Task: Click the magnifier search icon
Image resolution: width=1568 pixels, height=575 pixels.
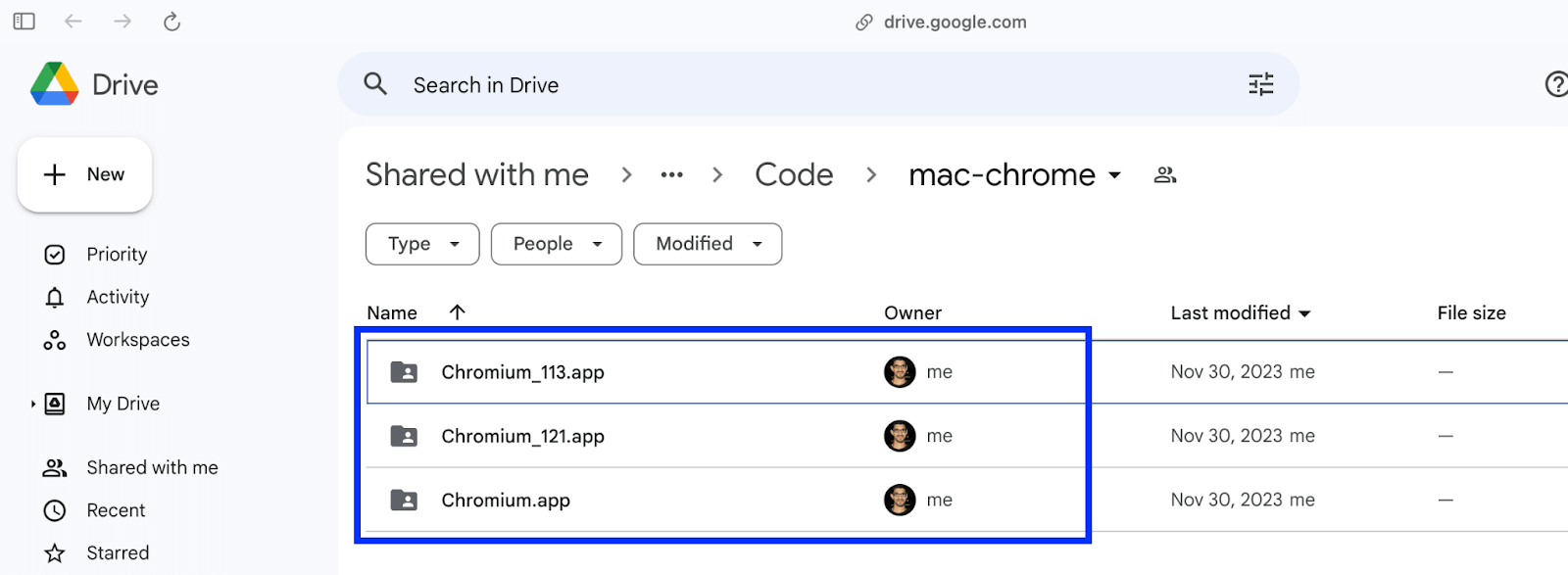Action: pos(375,84)
